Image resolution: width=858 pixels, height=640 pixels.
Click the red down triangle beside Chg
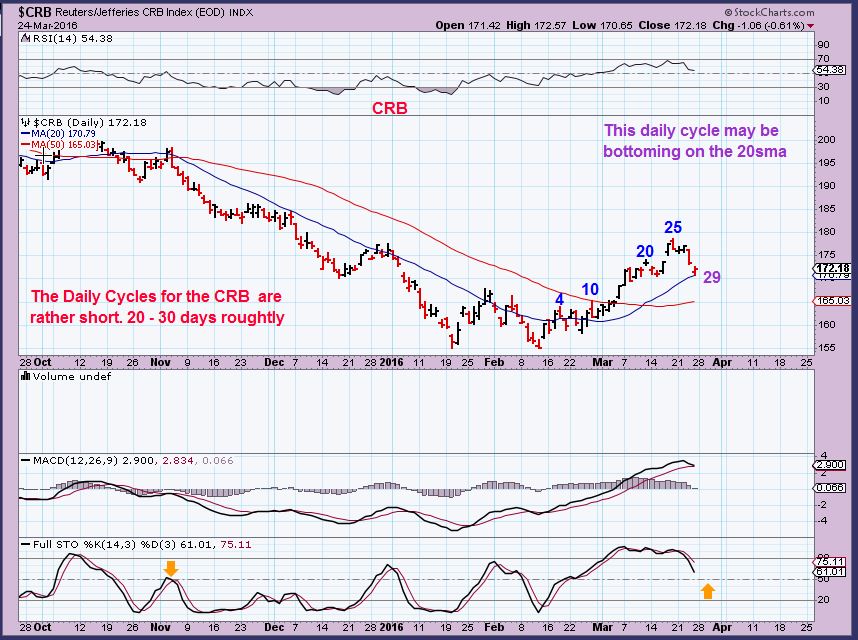coord(810,26)
